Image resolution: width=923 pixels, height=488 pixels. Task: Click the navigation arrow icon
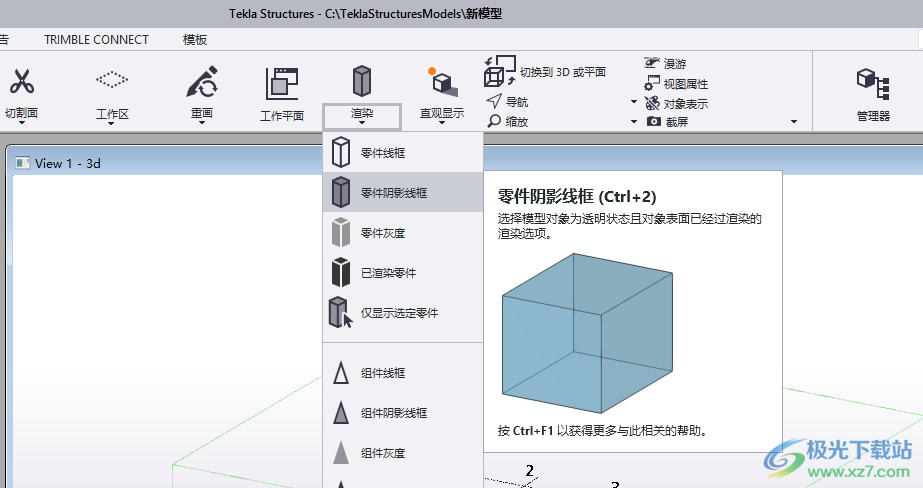point(494,101)
